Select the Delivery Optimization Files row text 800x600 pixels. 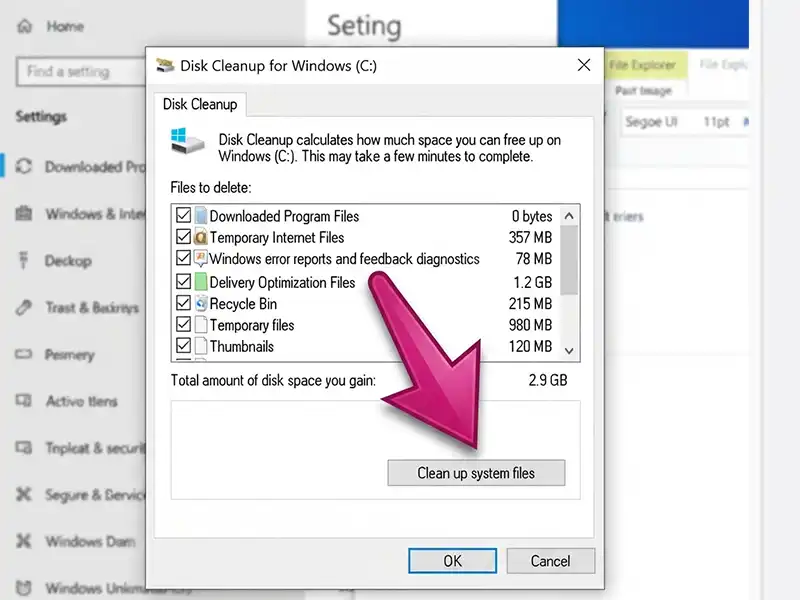pyautogui.click(x=282, y=282)
